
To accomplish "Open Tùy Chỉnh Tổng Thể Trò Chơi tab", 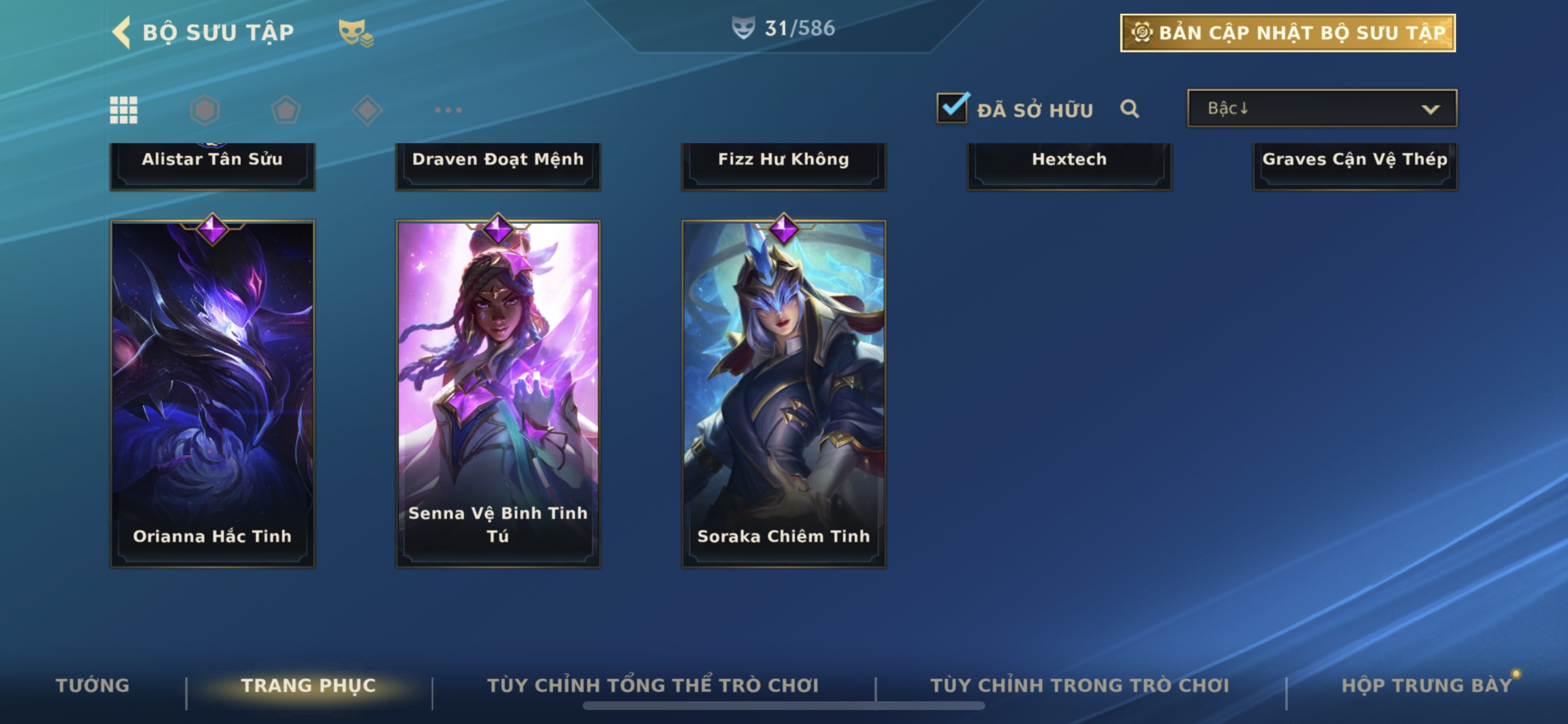I will pyautogui.click(x=653, y=686).
